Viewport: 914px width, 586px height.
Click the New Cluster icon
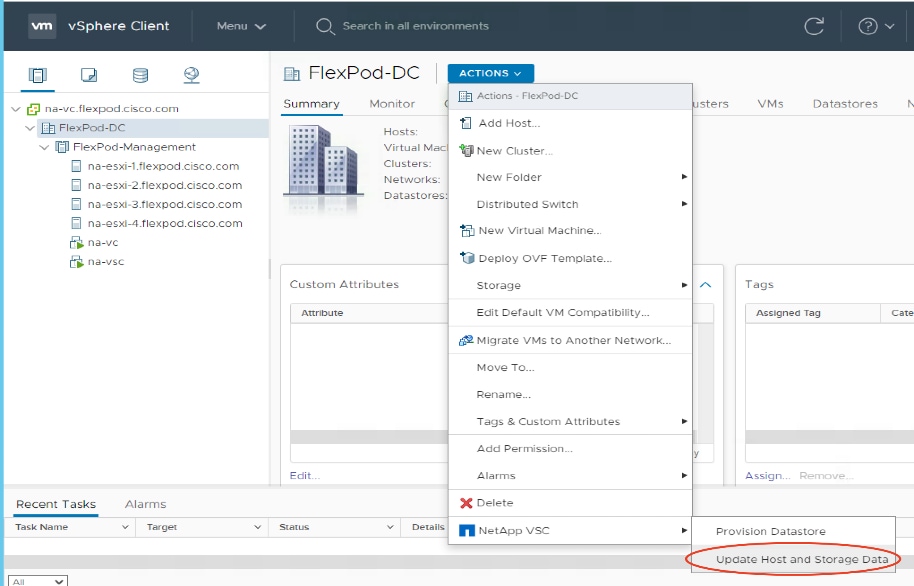pos(466,150)
